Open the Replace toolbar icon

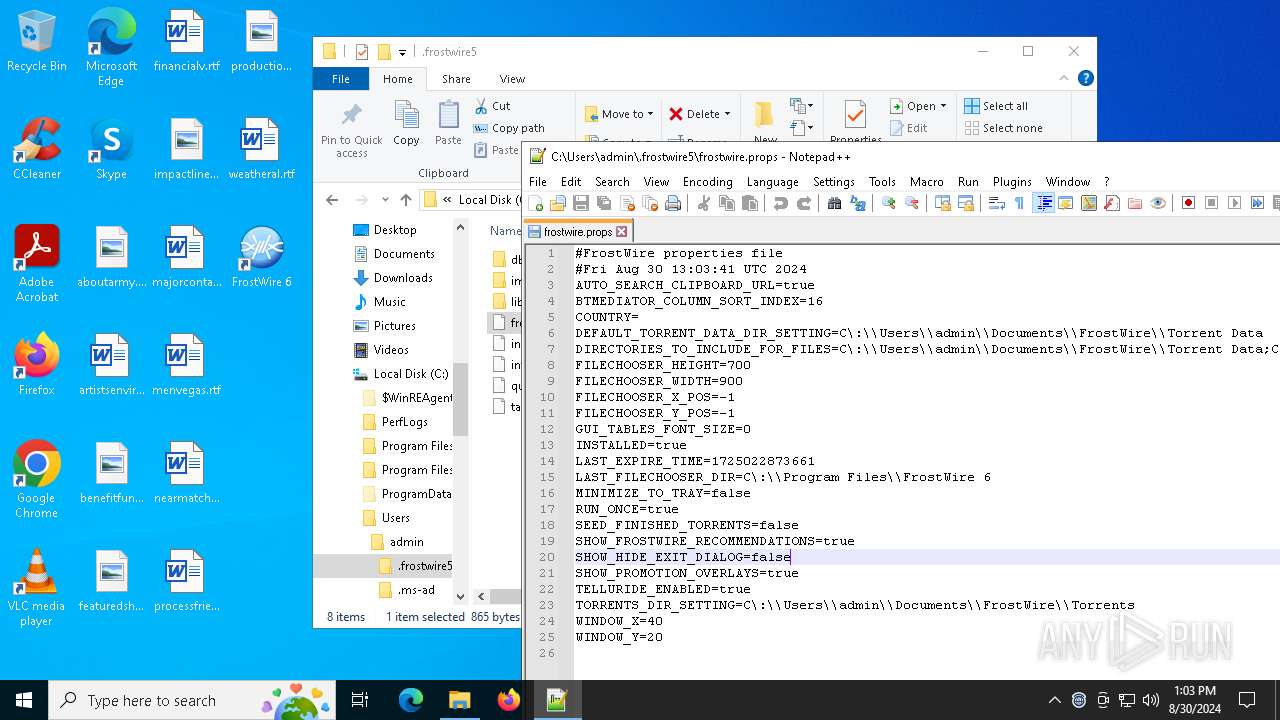[858, 203]
